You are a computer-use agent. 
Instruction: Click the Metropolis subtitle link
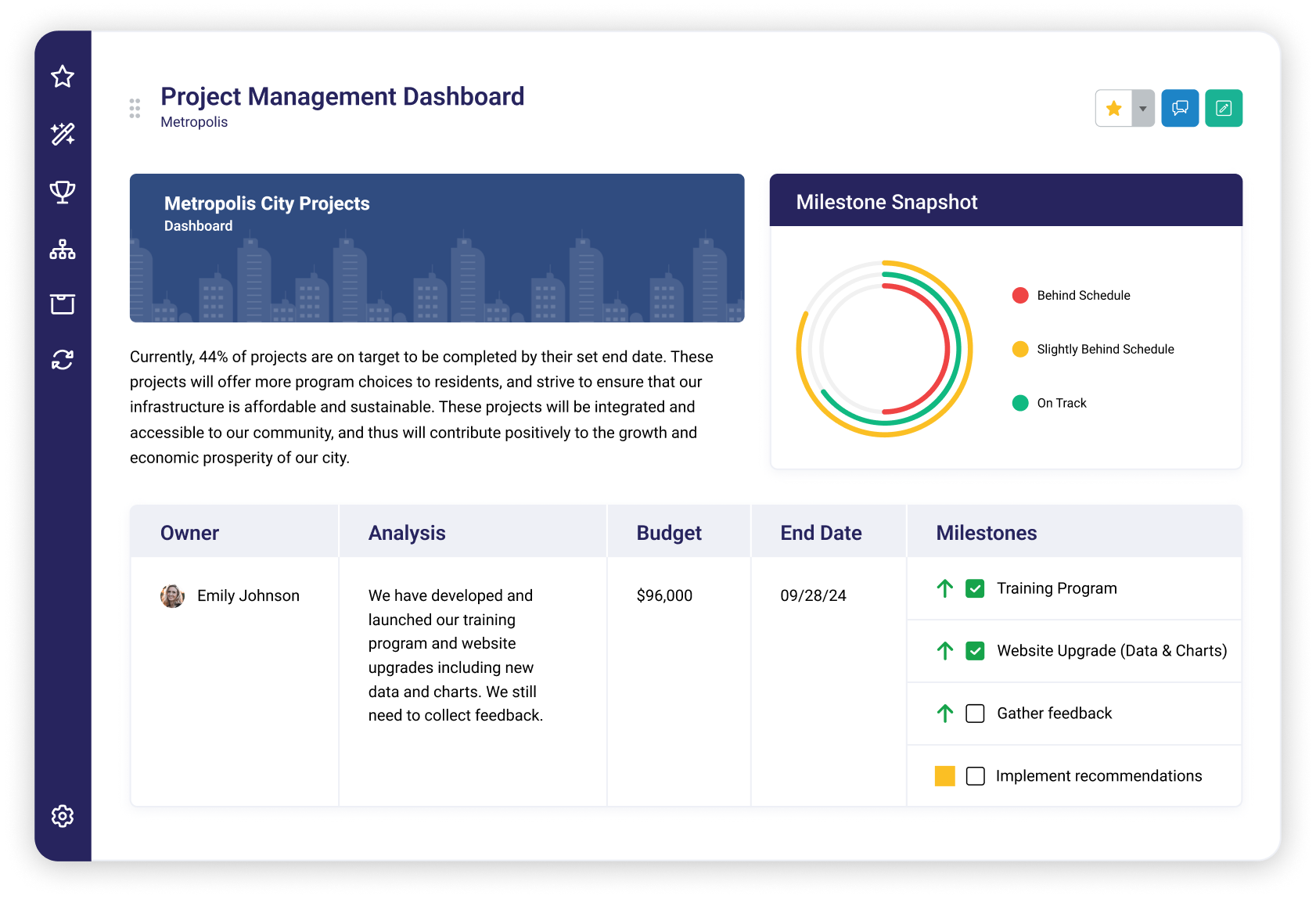click(194, 122)
